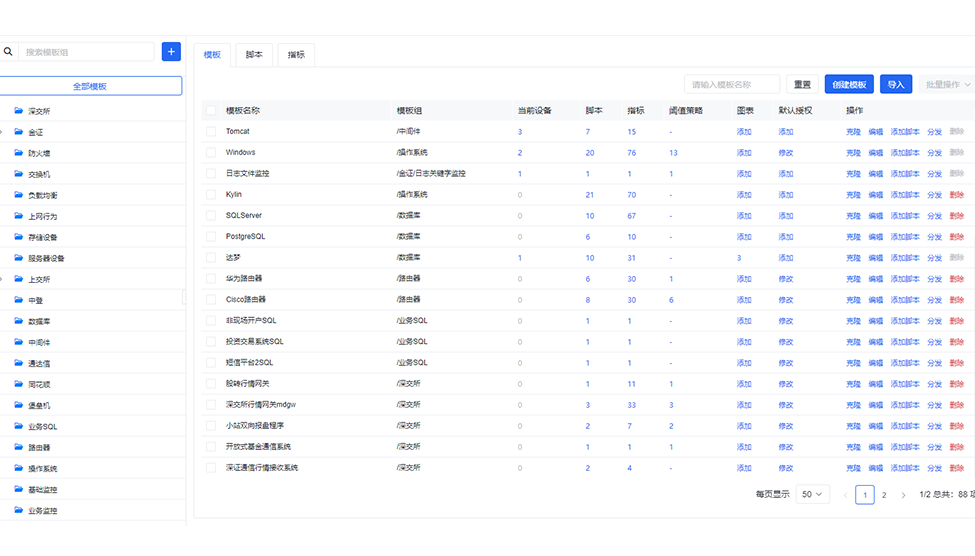Click the folder icon next to 中间件
Image resolution: width=975 pixels, height=556 pixels.
tap(19, 342)
